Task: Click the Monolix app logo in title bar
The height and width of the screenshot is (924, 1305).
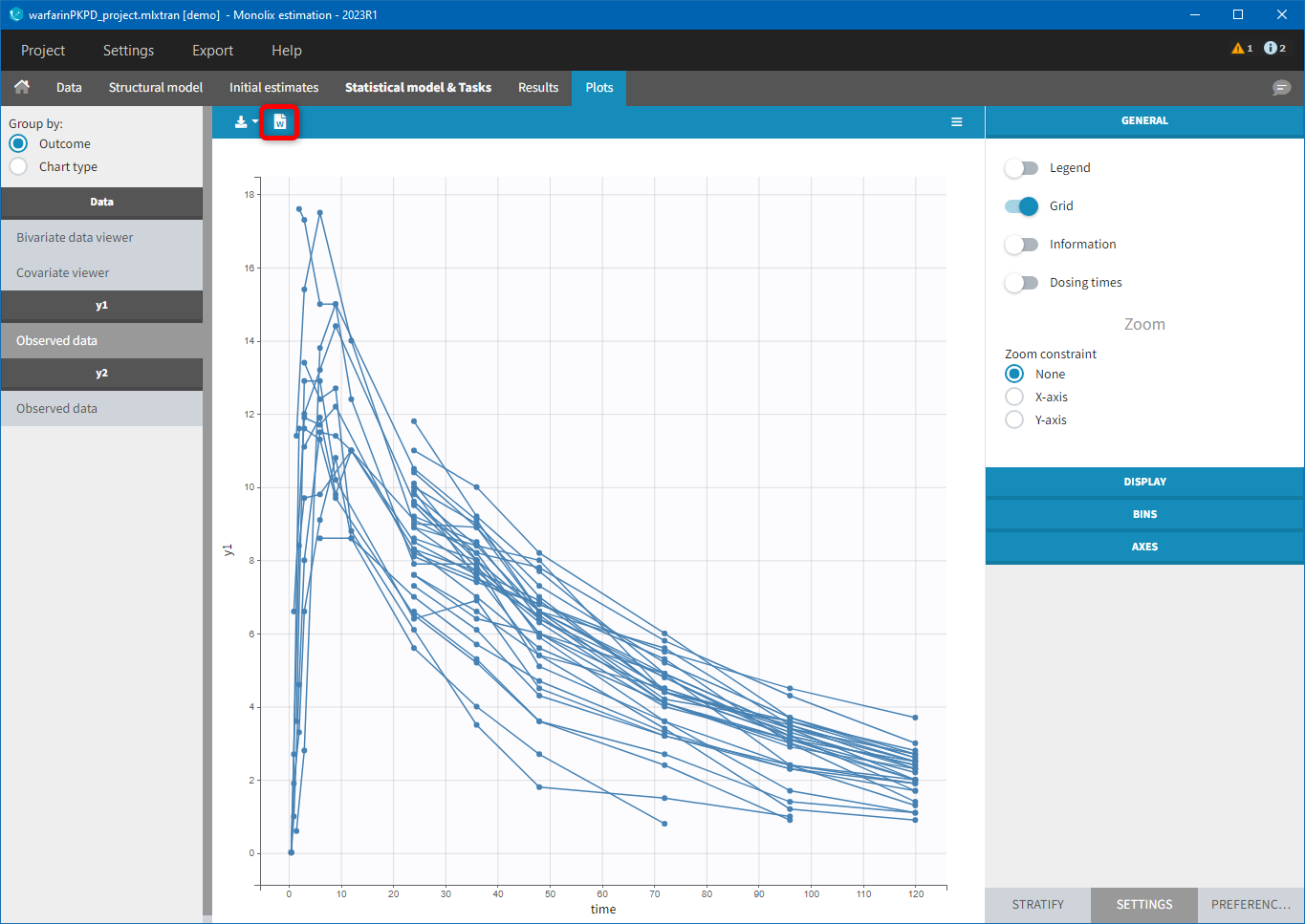Action: (15, 14)
